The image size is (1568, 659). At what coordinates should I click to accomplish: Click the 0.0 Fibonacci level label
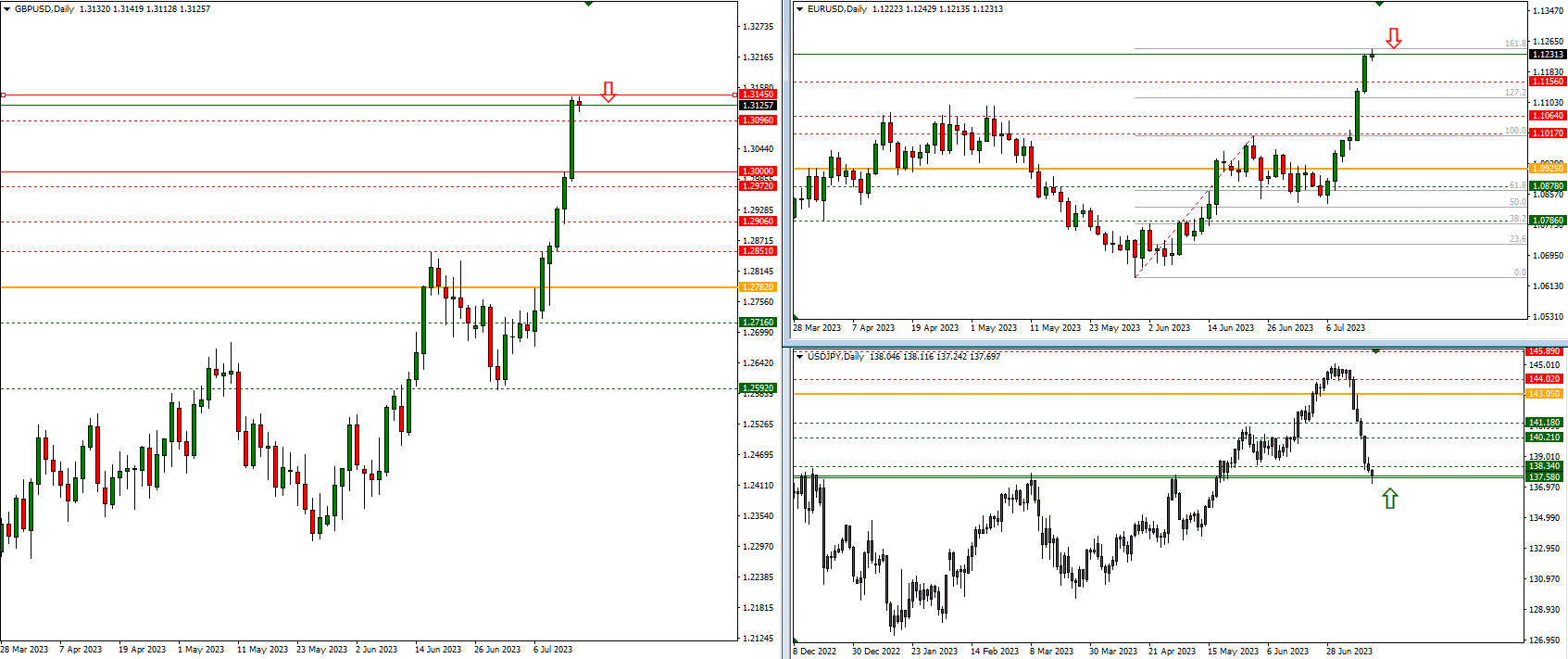point(1520,272)
